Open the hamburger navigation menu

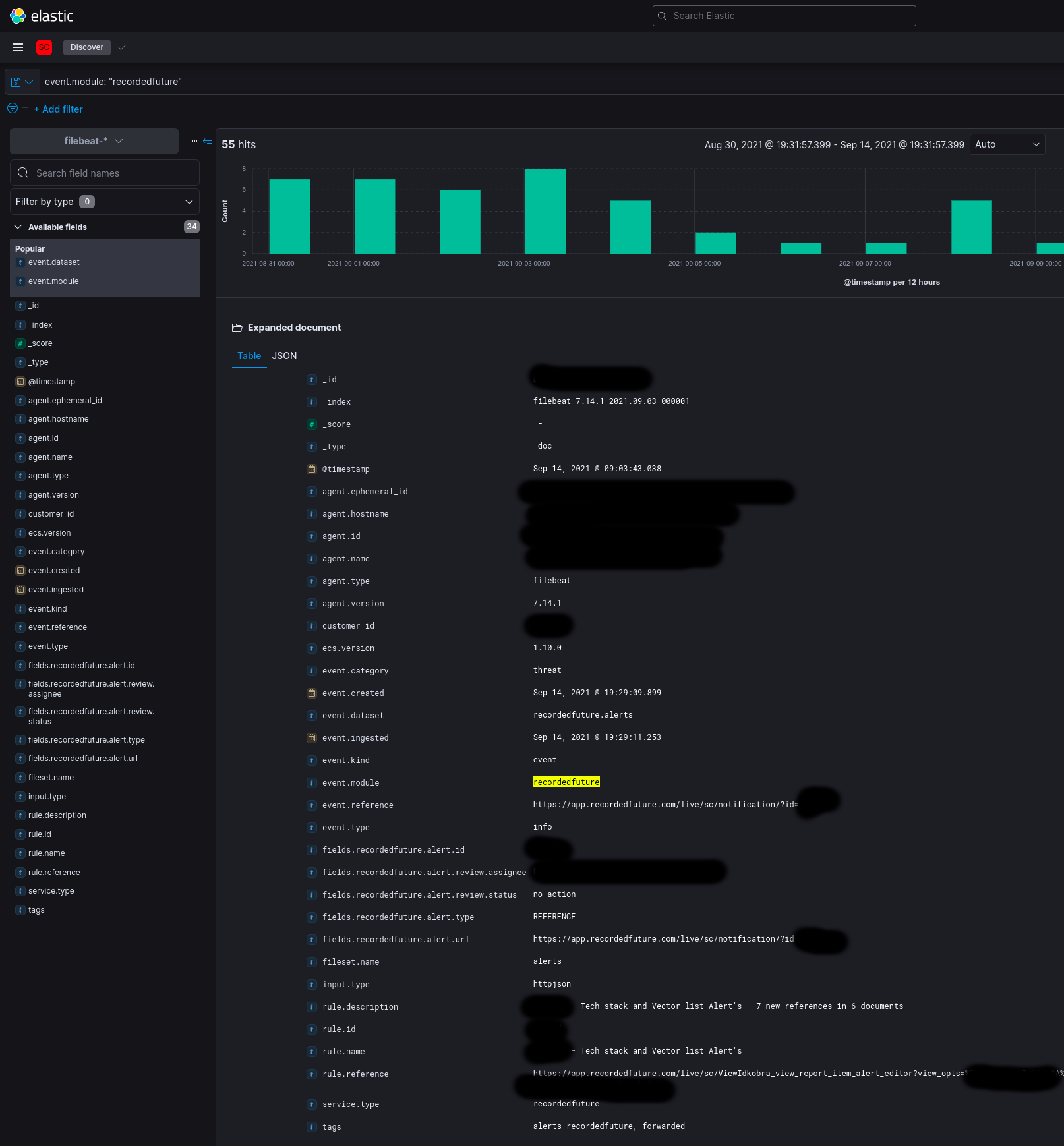(18, 47)
